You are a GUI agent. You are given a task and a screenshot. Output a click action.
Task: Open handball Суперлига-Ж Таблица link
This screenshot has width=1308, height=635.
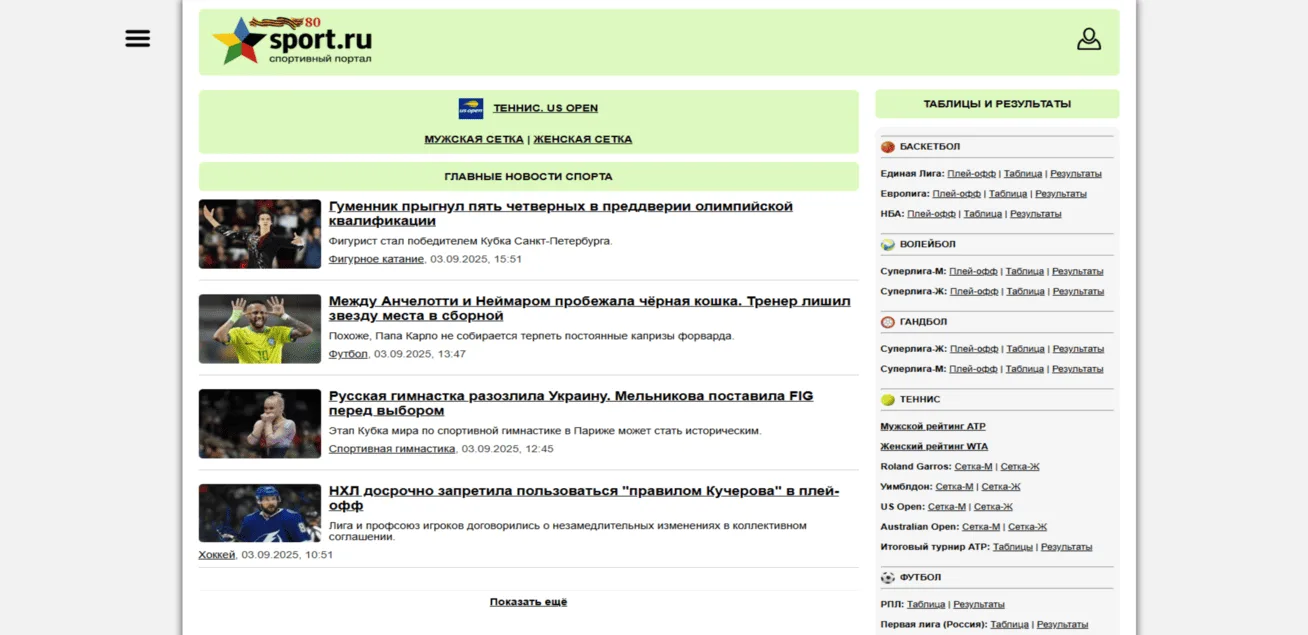(x=1025, y=349)
